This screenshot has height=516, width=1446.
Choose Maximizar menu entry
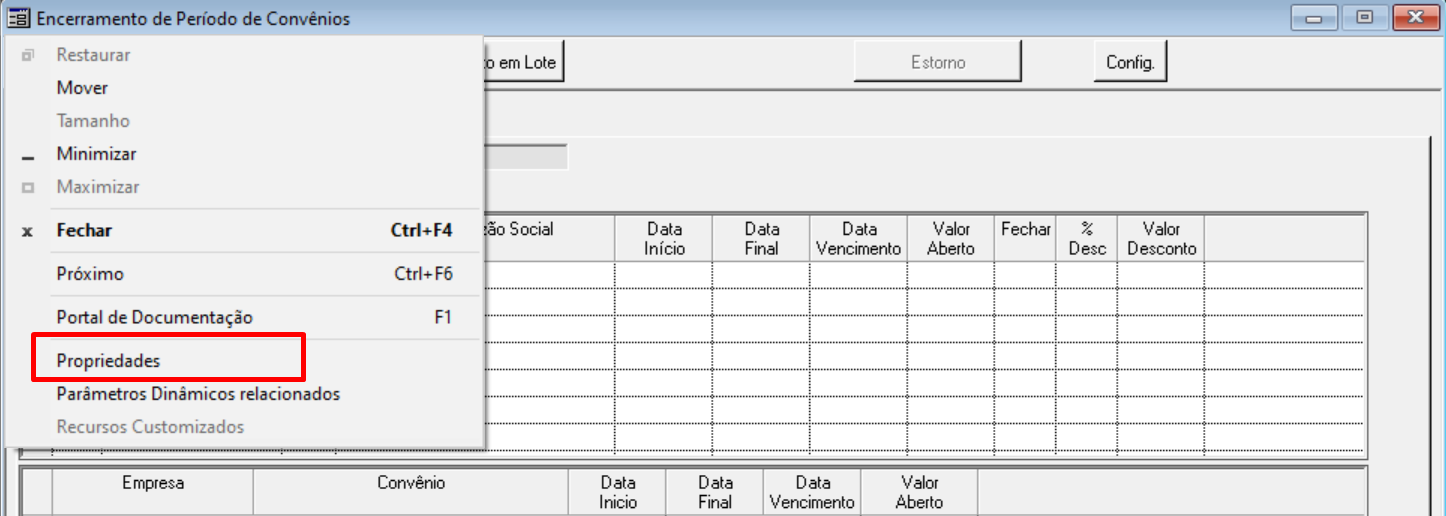point(245,187)
